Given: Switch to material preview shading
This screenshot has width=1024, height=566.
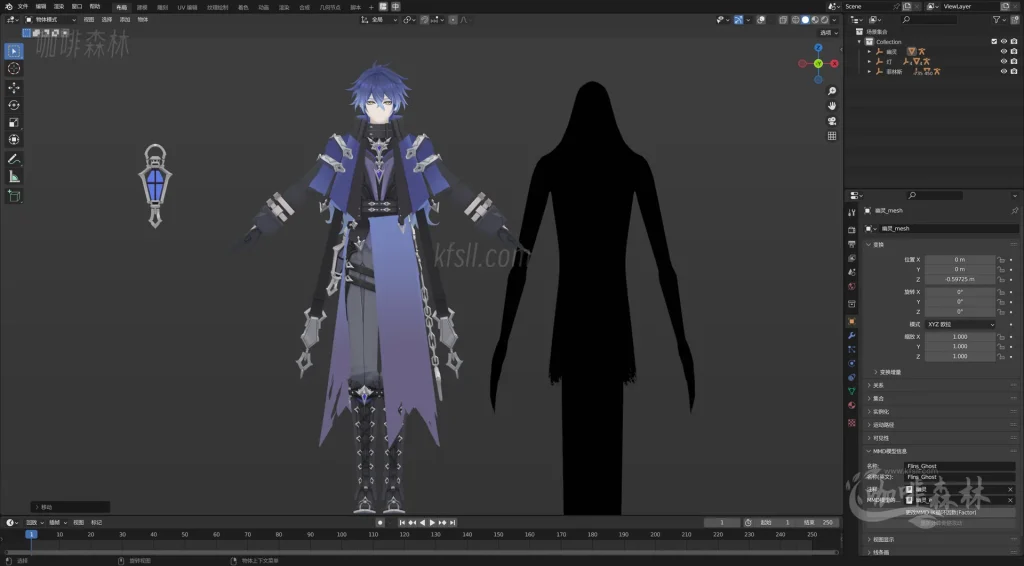Looking at the screenshot, I should [815, 20].
